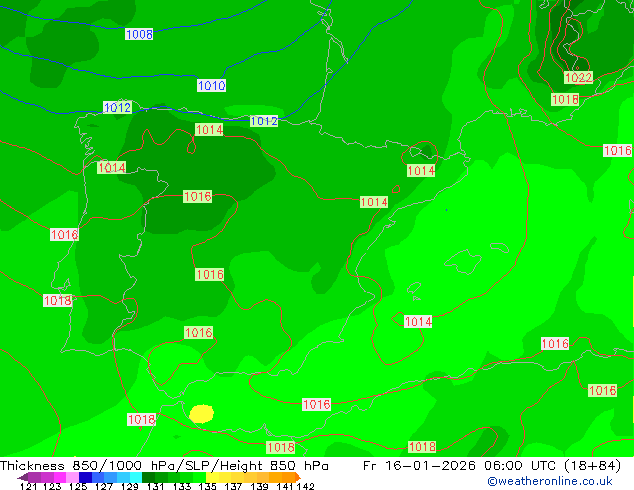
Task: Click the blue 1010 isobar label
Action: point(211,85)
